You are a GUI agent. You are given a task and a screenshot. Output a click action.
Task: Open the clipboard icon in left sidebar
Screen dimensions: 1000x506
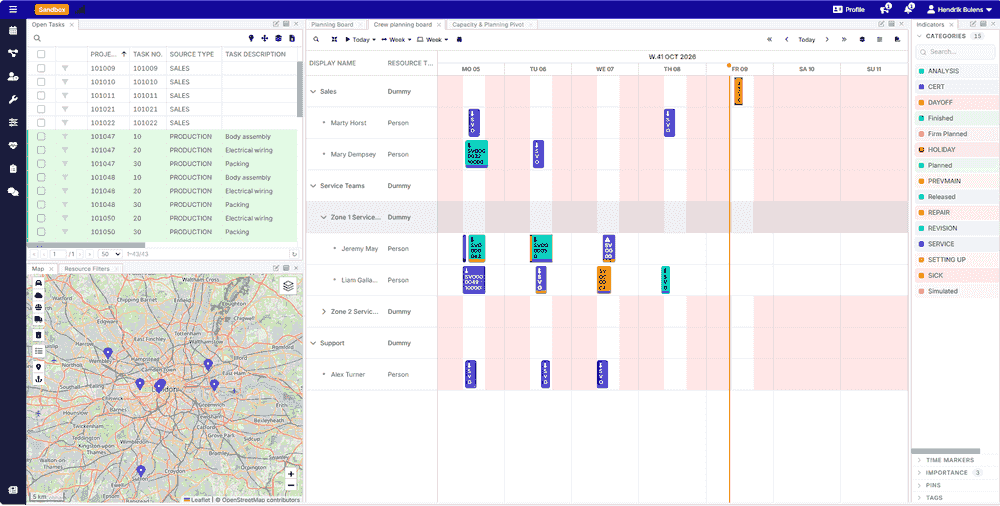pos(13,168)
